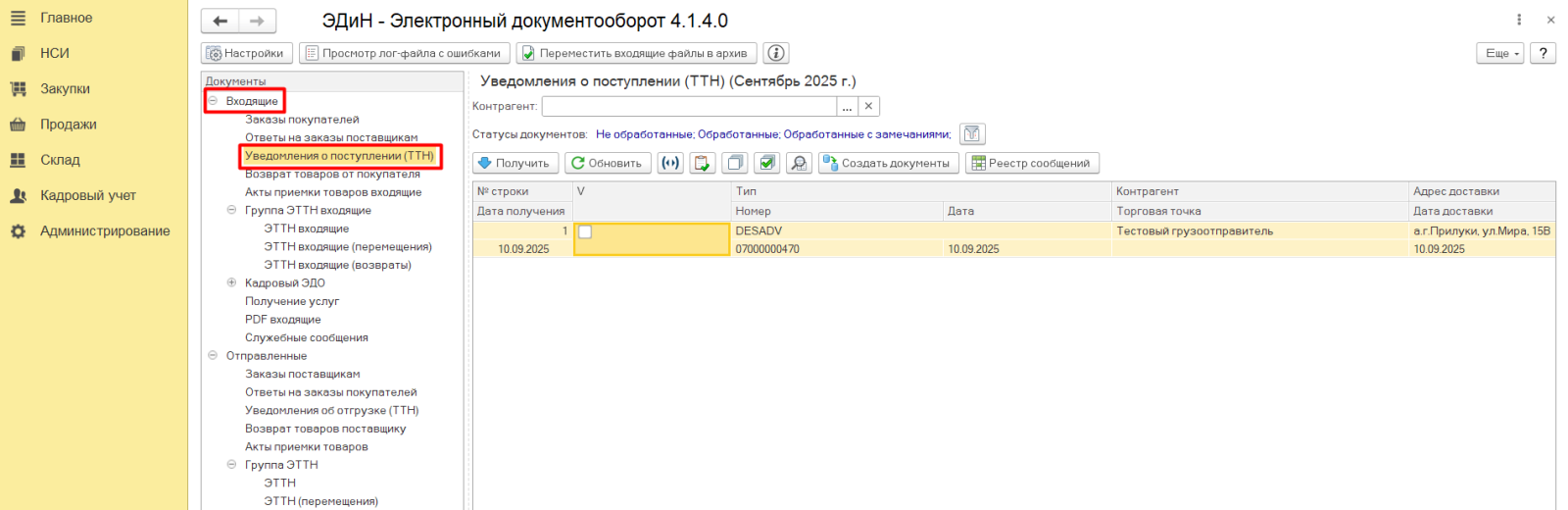Collapse the Отправленные tree node

coord(213,356)
